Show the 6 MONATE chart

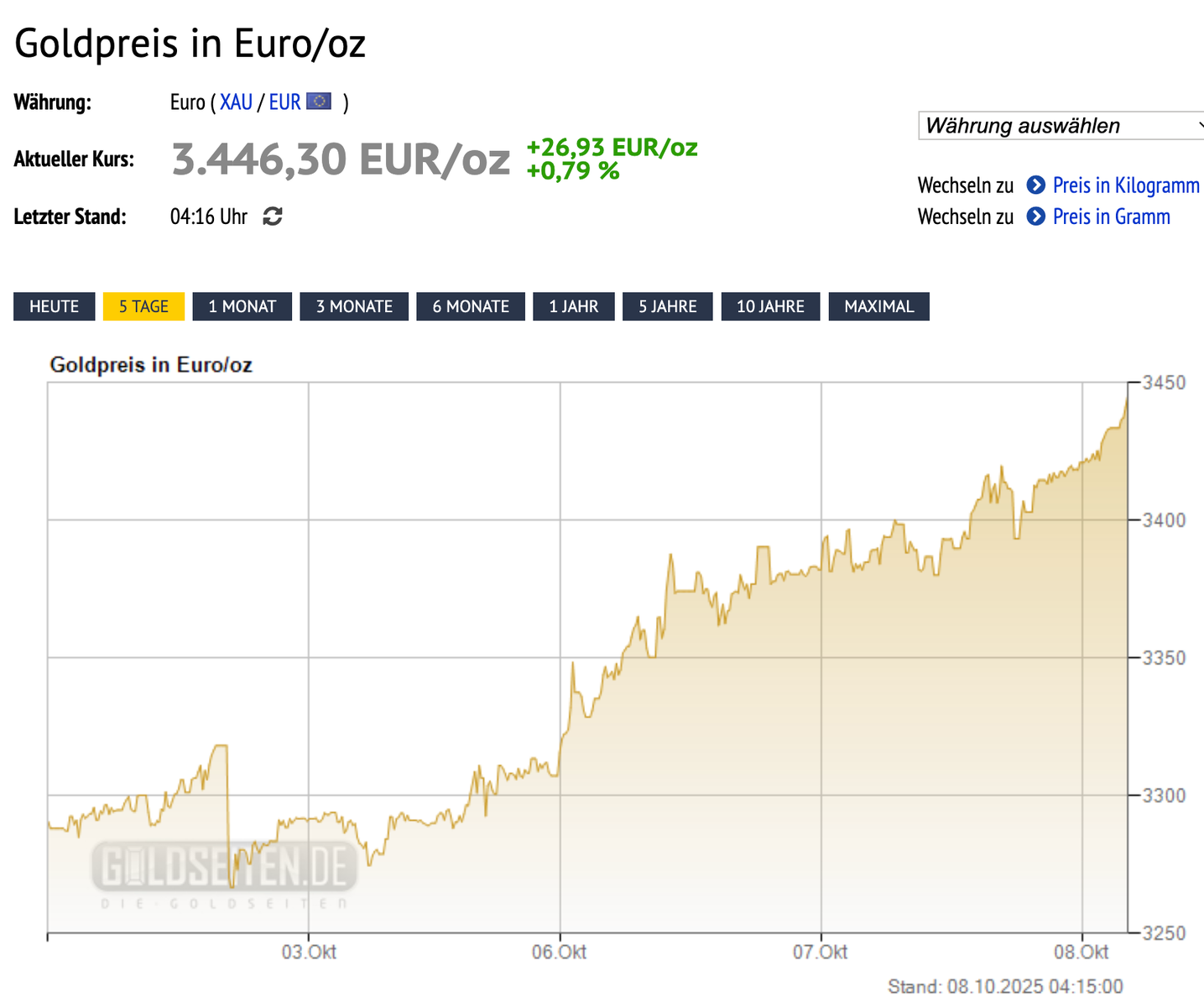pos(471,306)
